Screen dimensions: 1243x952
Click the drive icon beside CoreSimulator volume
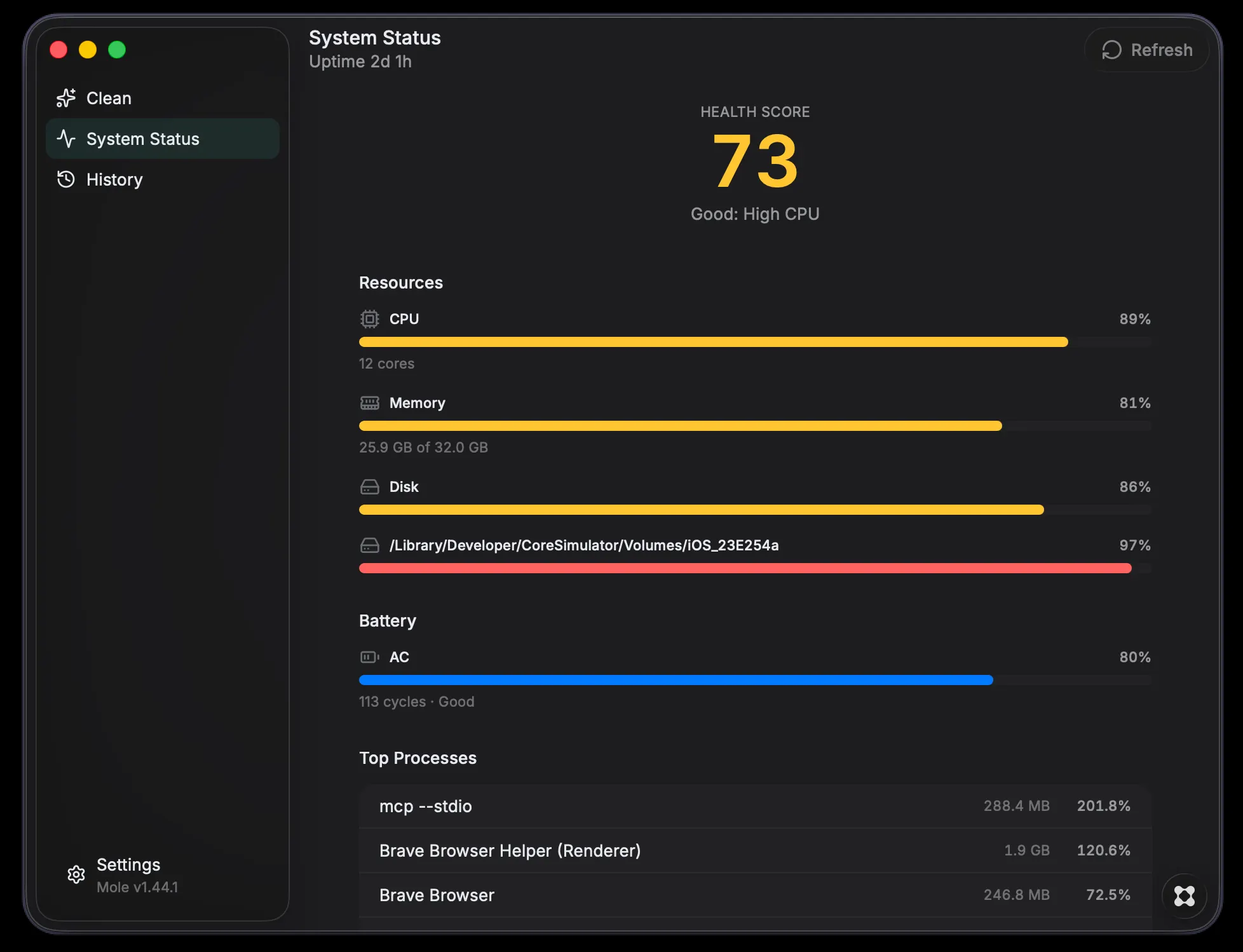coord(370,545)
